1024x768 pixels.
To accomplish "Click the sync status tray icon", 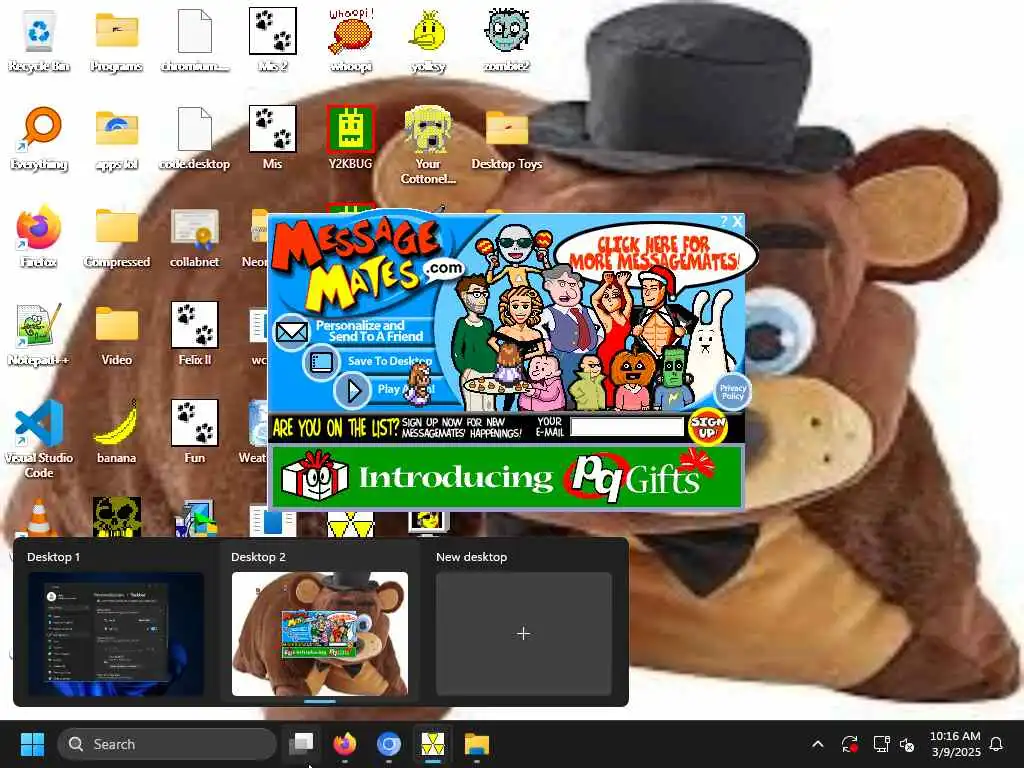I will (850, 744).
